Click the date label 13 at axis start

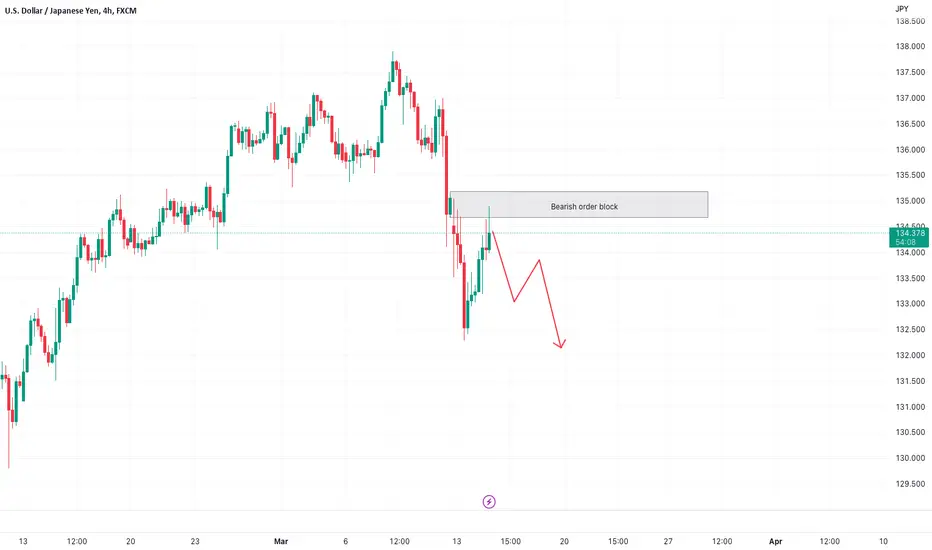coord(23,541)
